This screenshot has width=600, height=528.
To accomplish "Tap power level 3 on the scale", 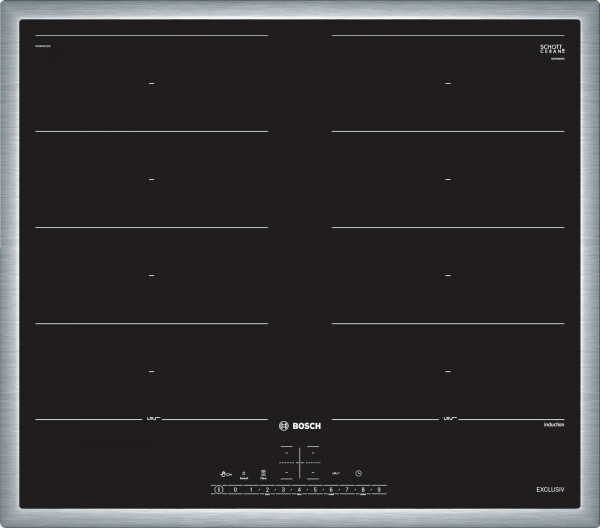I will 283,490.
